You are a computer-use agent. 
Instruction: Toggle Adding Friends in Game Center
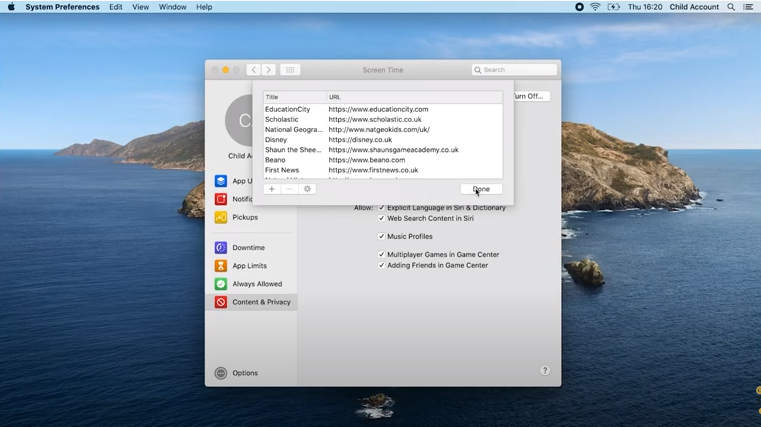tap(381, 265)
